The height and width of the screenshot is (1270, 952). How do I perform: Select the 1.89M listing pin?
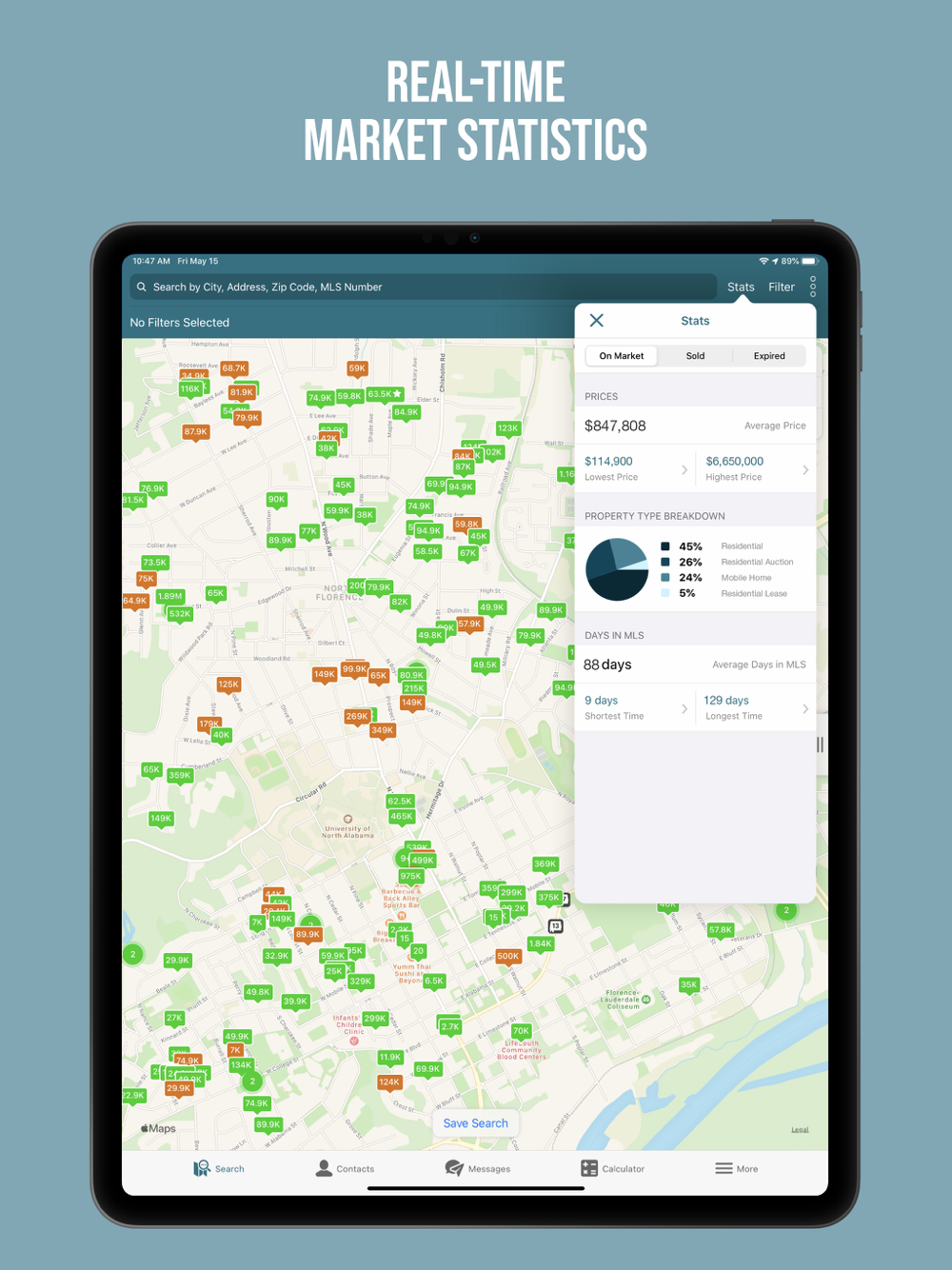click(x=170, y=597)
